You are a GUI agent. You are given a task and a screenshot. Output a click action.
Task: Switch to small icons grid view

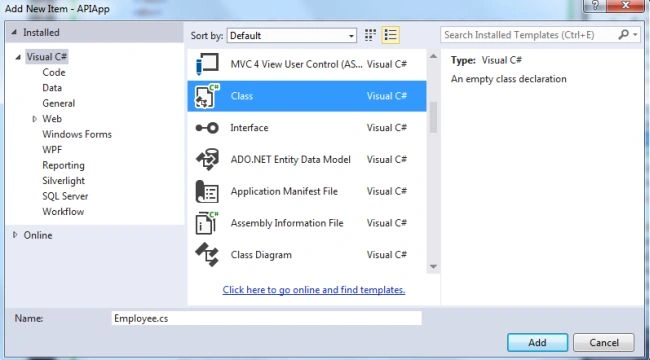(x=370, y=35)
